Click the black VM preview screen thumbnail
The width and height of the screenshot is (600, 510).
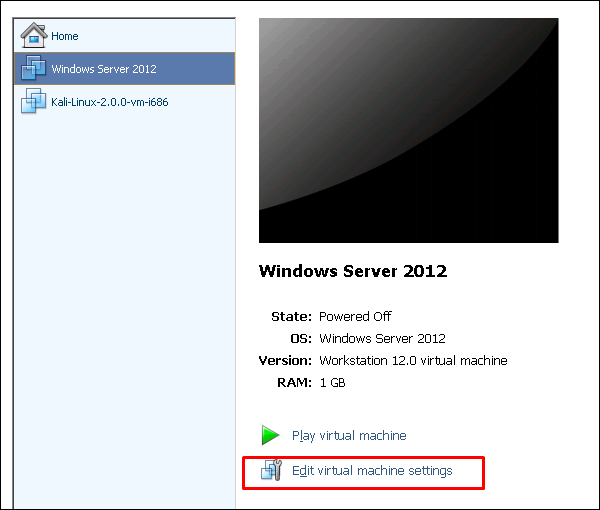coord(408,130)
